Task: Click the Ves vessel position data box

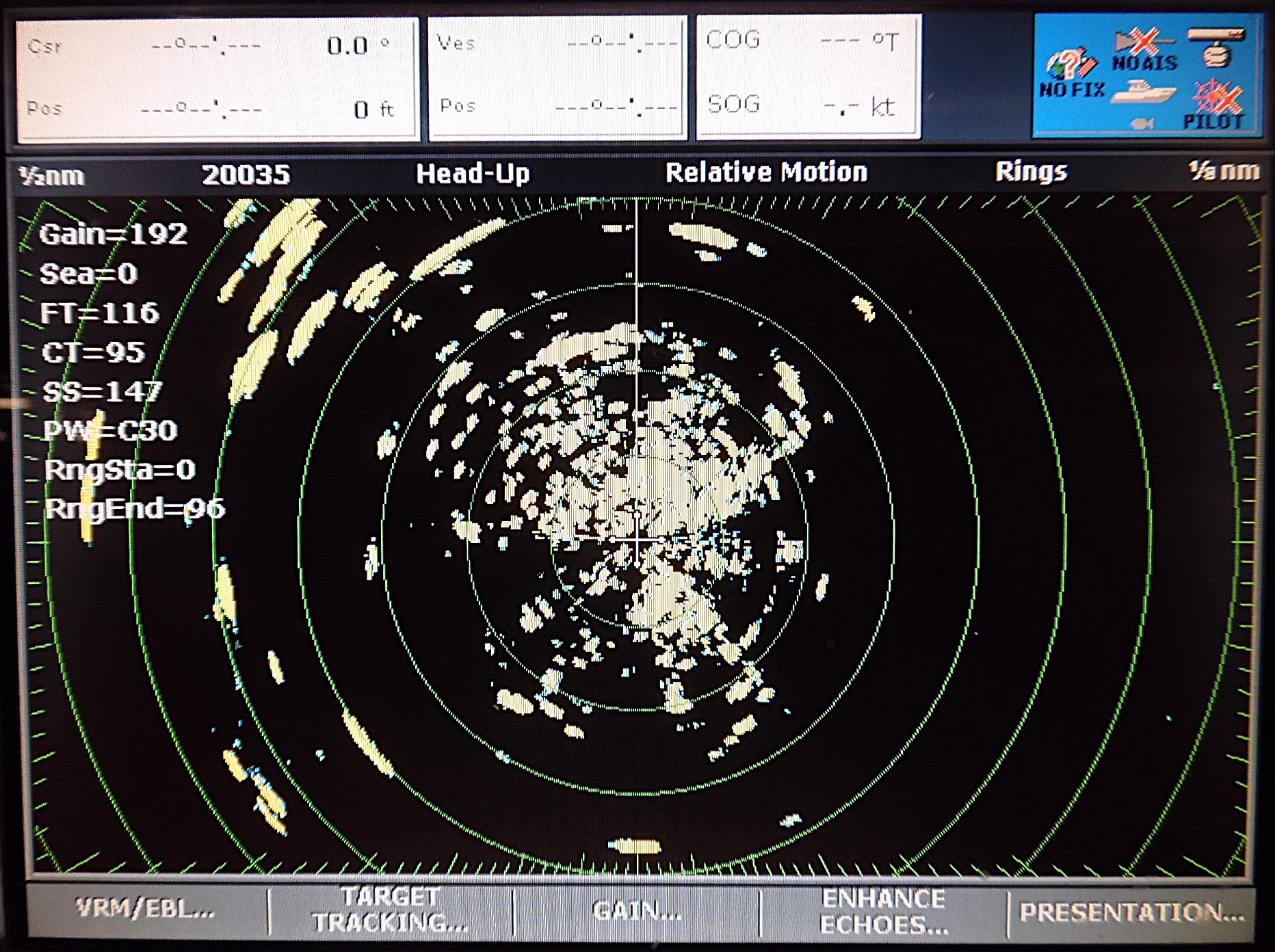Action: tap(557, 77)
